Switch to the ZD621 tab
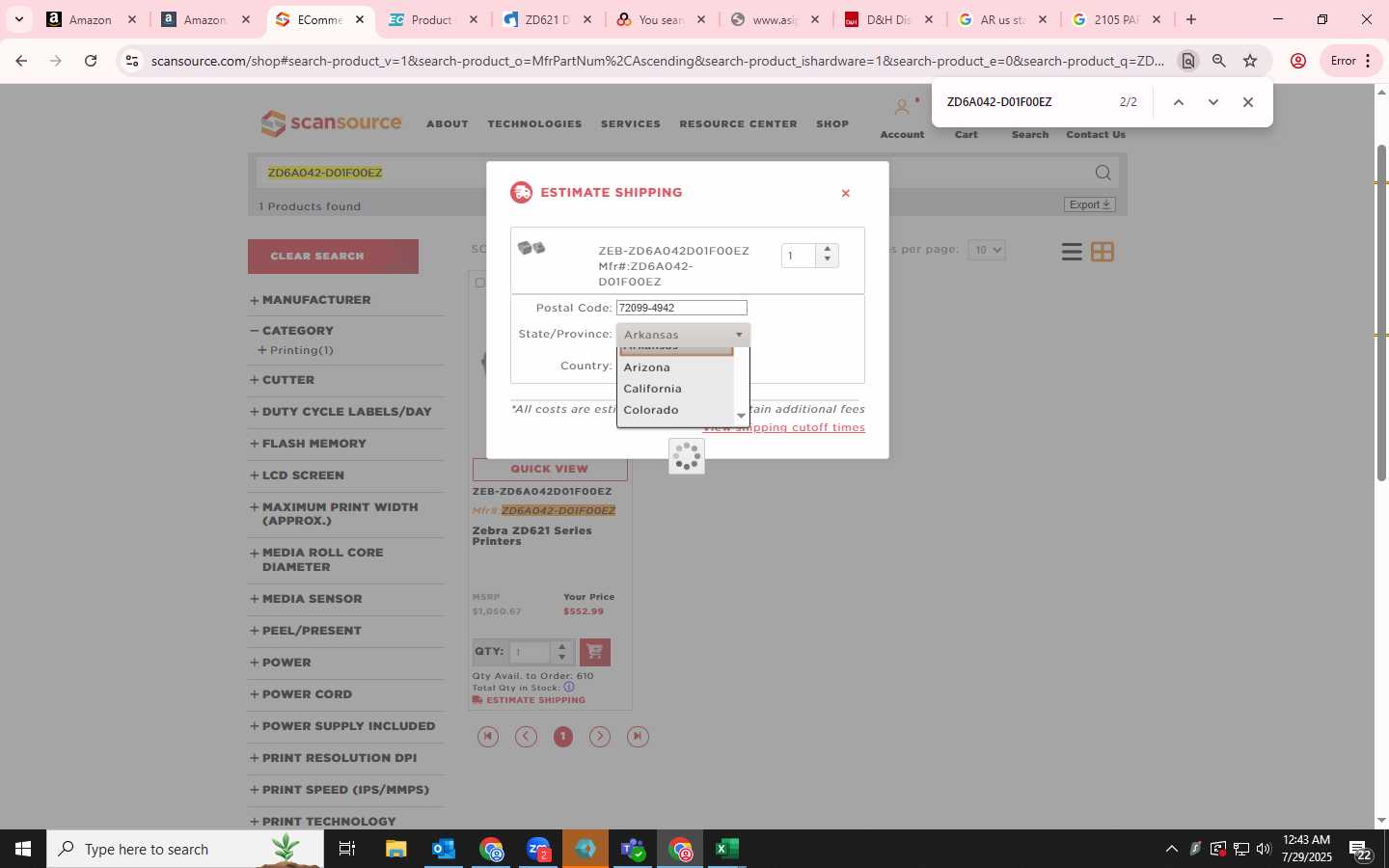The width and height of the screenshot is (1389, 868). click(546, 19)
